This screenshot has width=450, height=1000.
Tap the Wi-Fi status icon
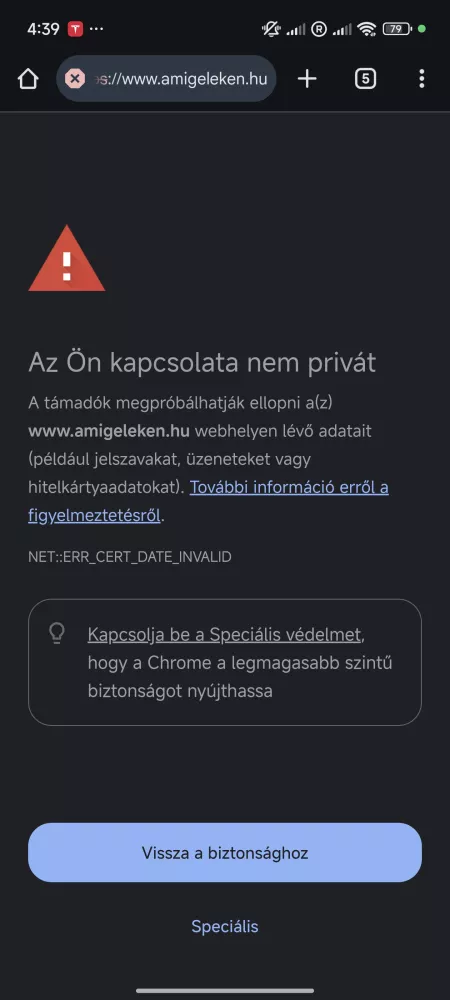tap(367, 29)
